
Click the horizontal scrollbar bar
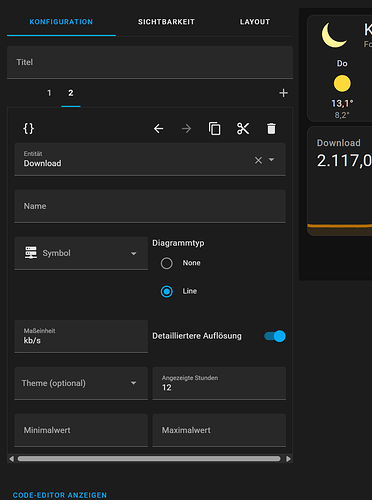(x=149, y=459)
